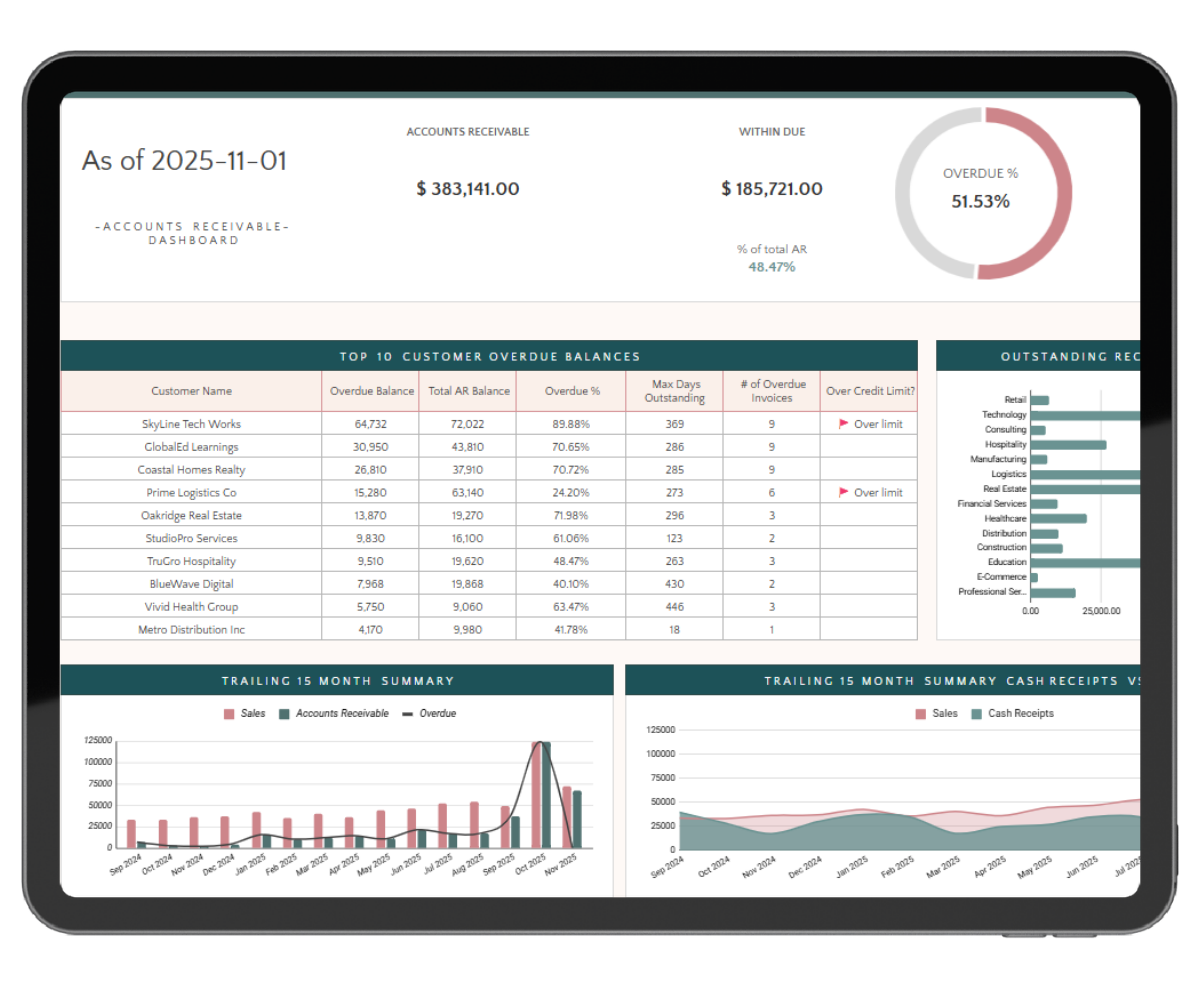
Task: Click the Over Credit Limit? column header
Action: click(x=869, y=391)
